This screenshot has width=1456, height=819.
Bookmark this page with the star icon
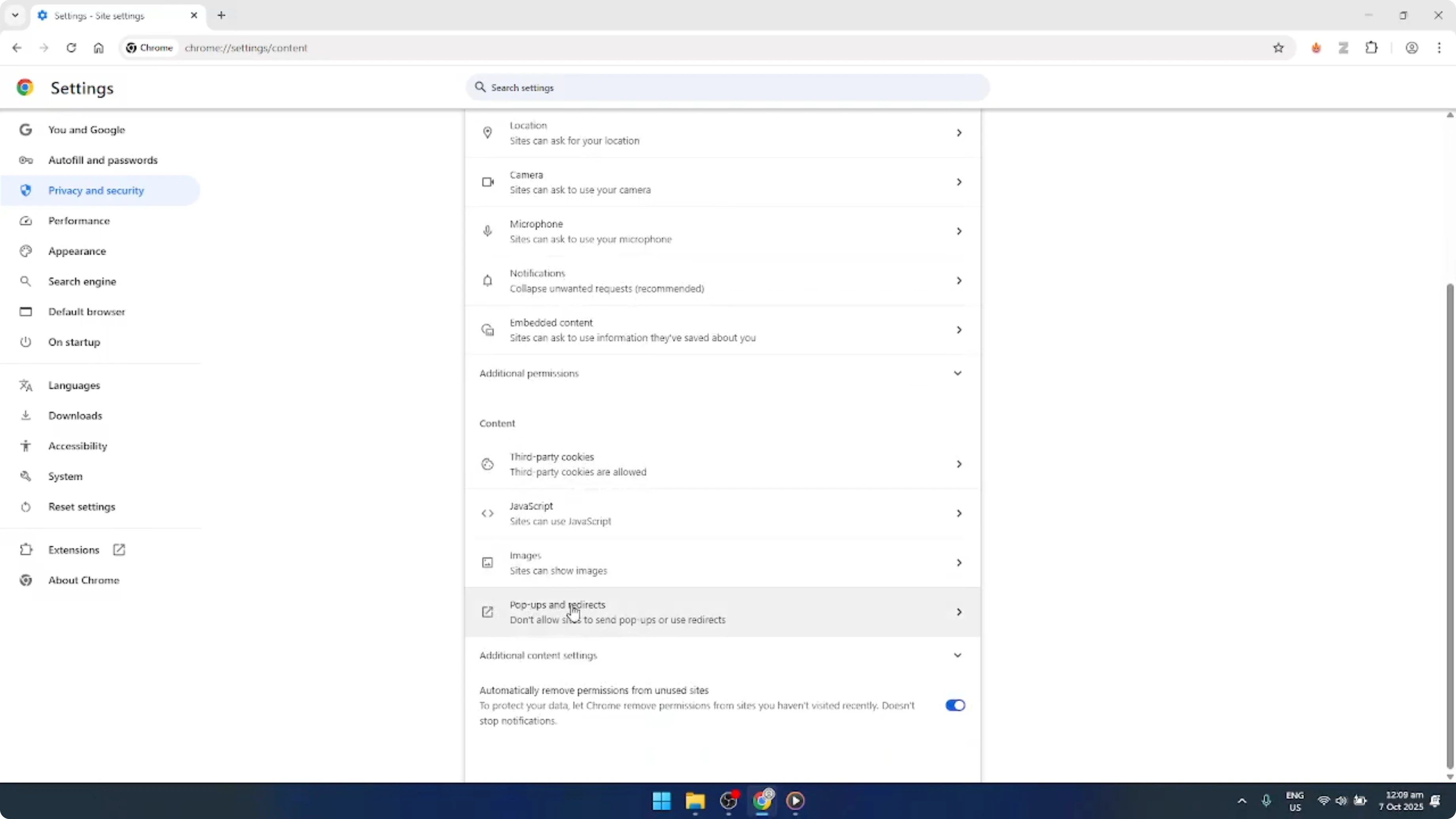(1278, 48)
